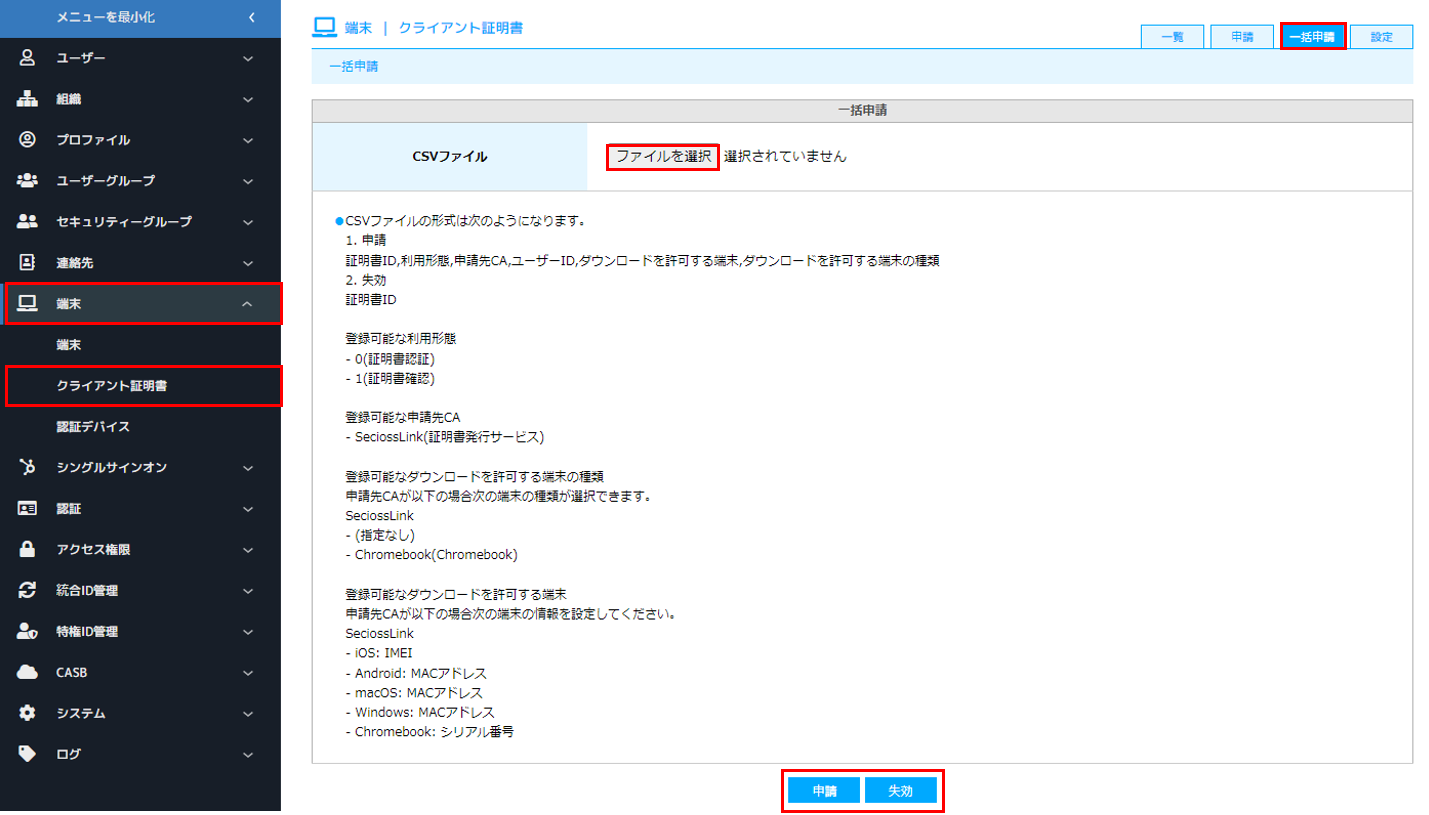Click the システム gear icon

[x=28, y=713]
